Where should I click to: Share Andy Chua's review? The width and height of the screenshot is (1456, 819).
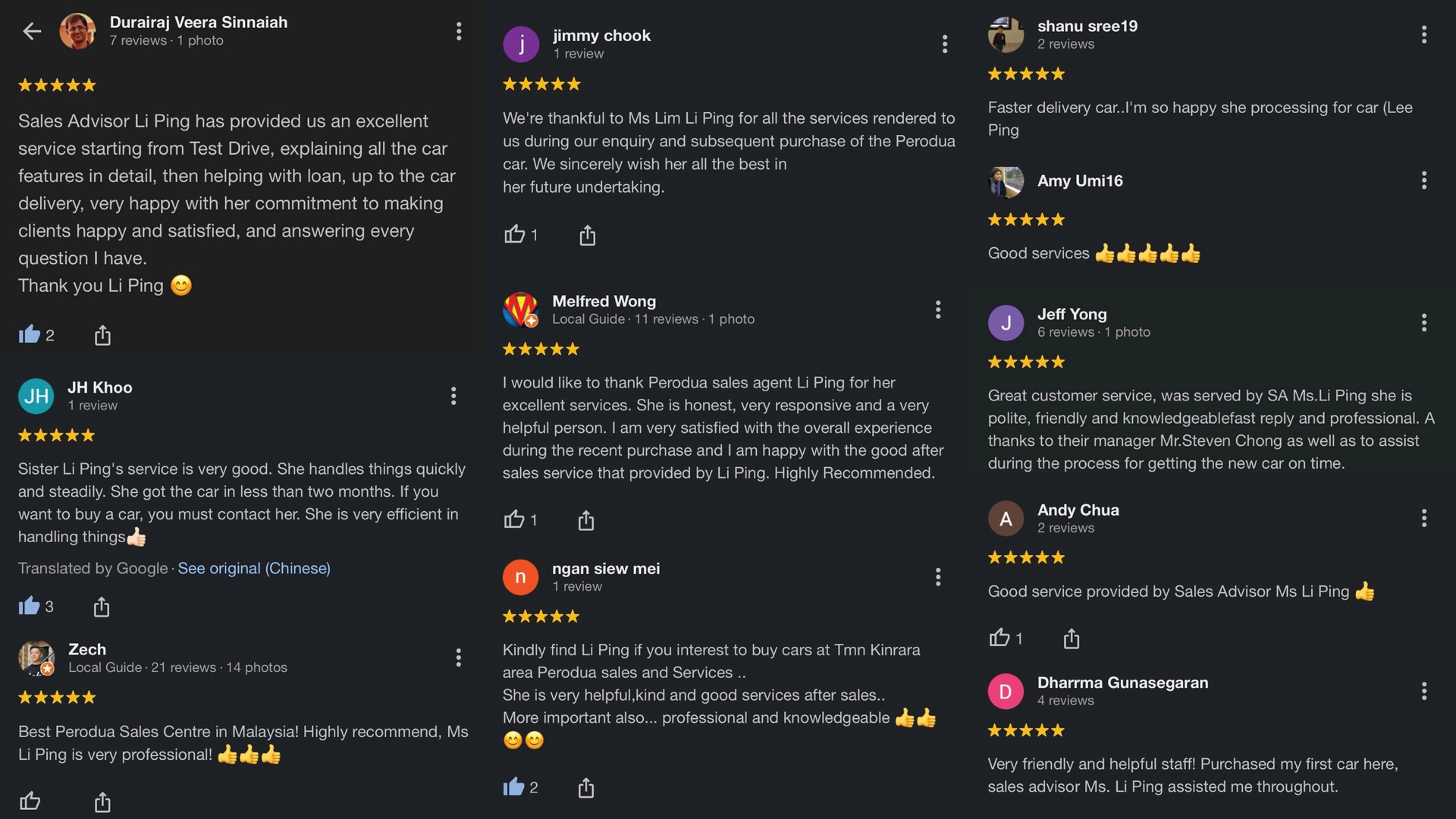tap(1071, 639)
